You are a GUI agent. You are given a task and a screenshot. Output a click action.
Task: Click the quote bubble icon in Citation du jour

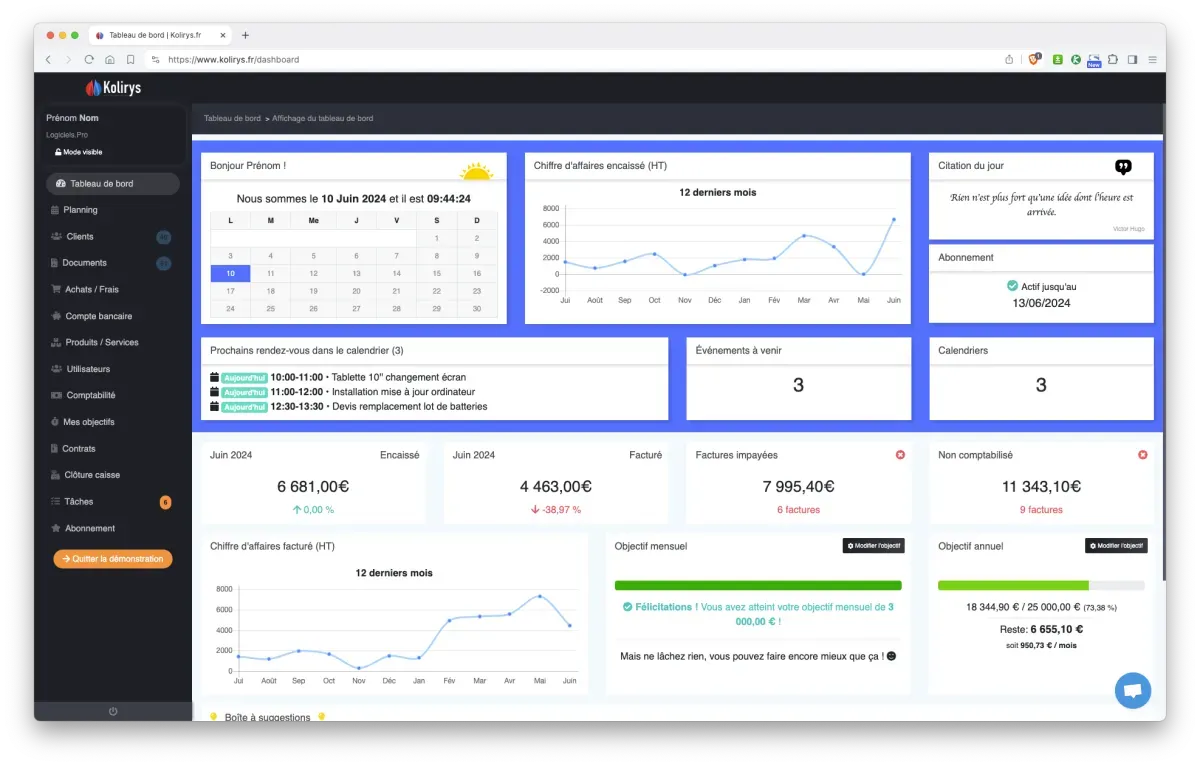tap(1123, 167)
